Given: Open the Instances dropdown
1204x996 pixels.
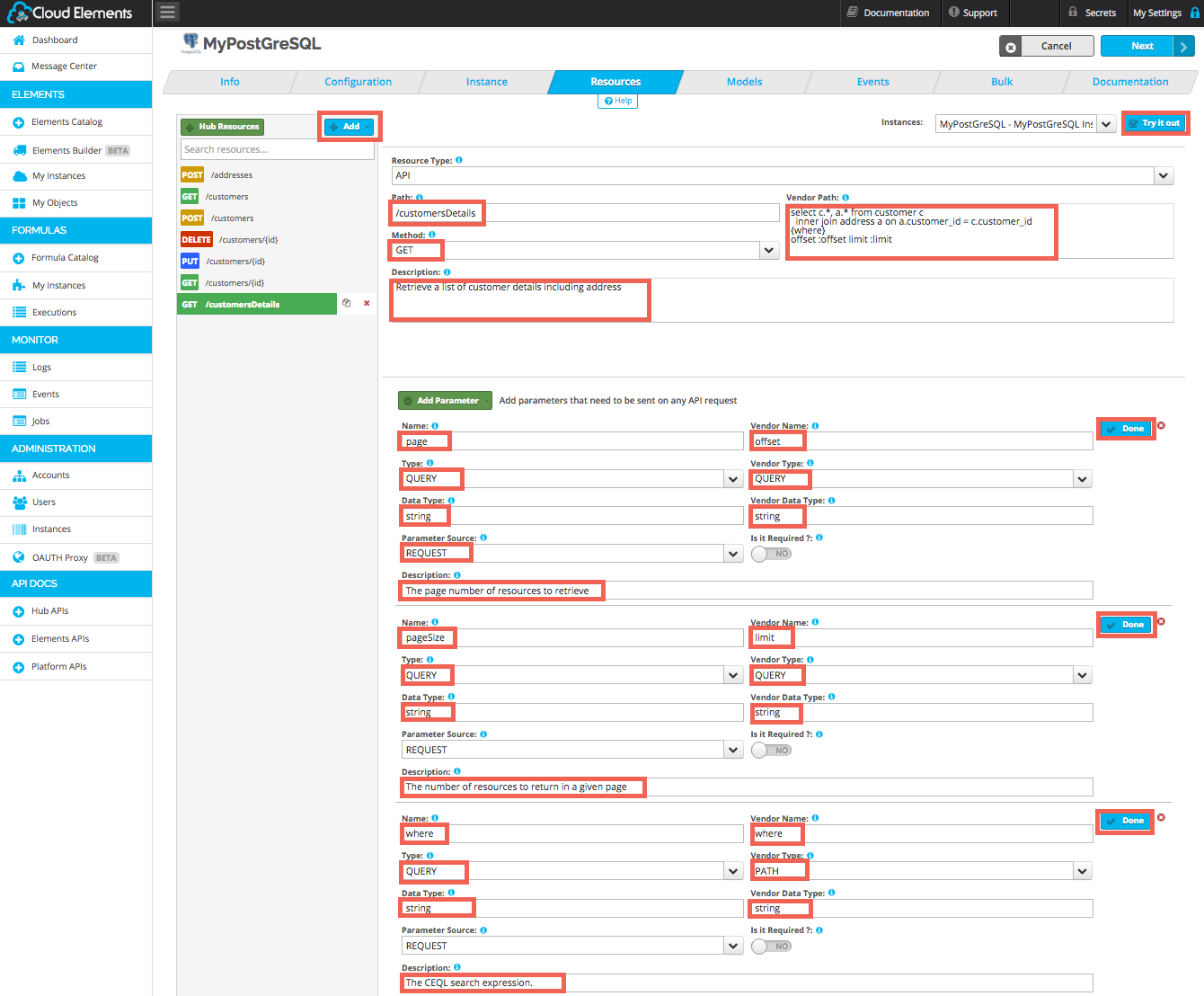Looking at the screenshot, I should click(x=1107, y=124).
